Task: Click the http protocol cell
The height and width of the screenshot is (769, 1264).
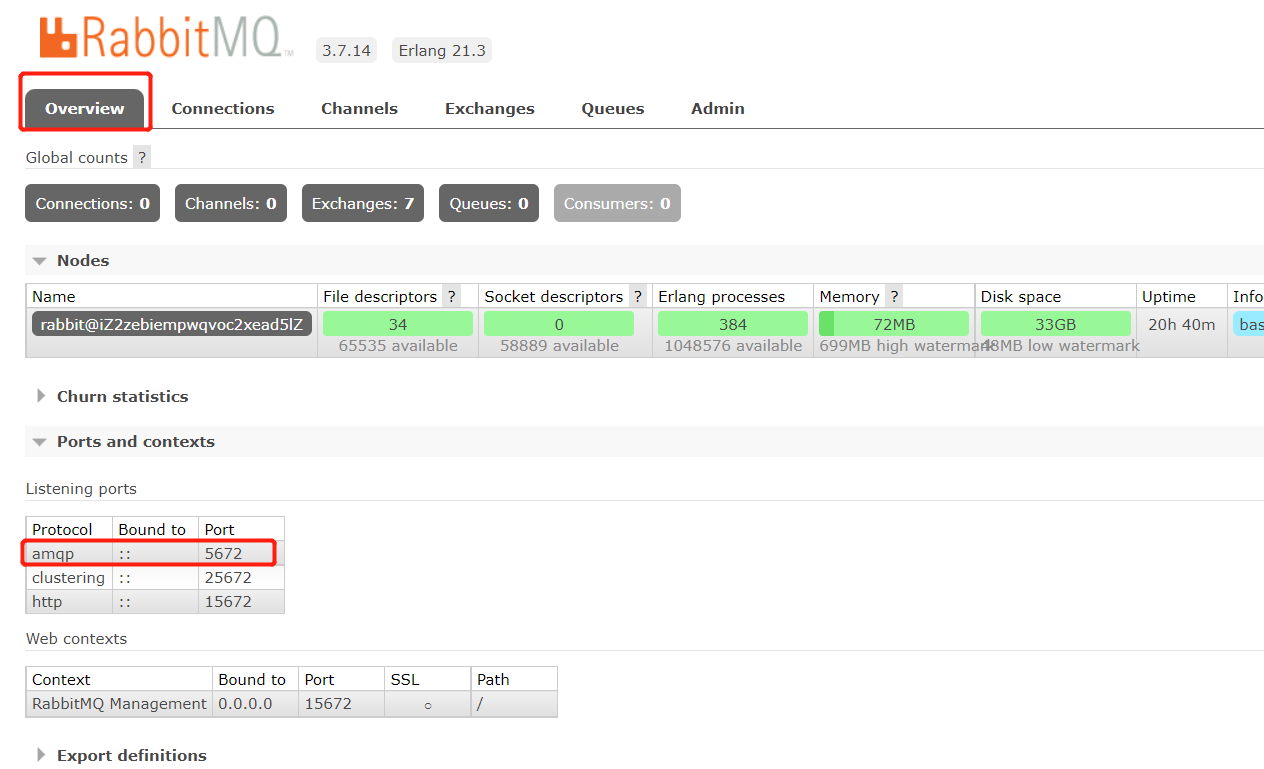Action: coord(69,602)
